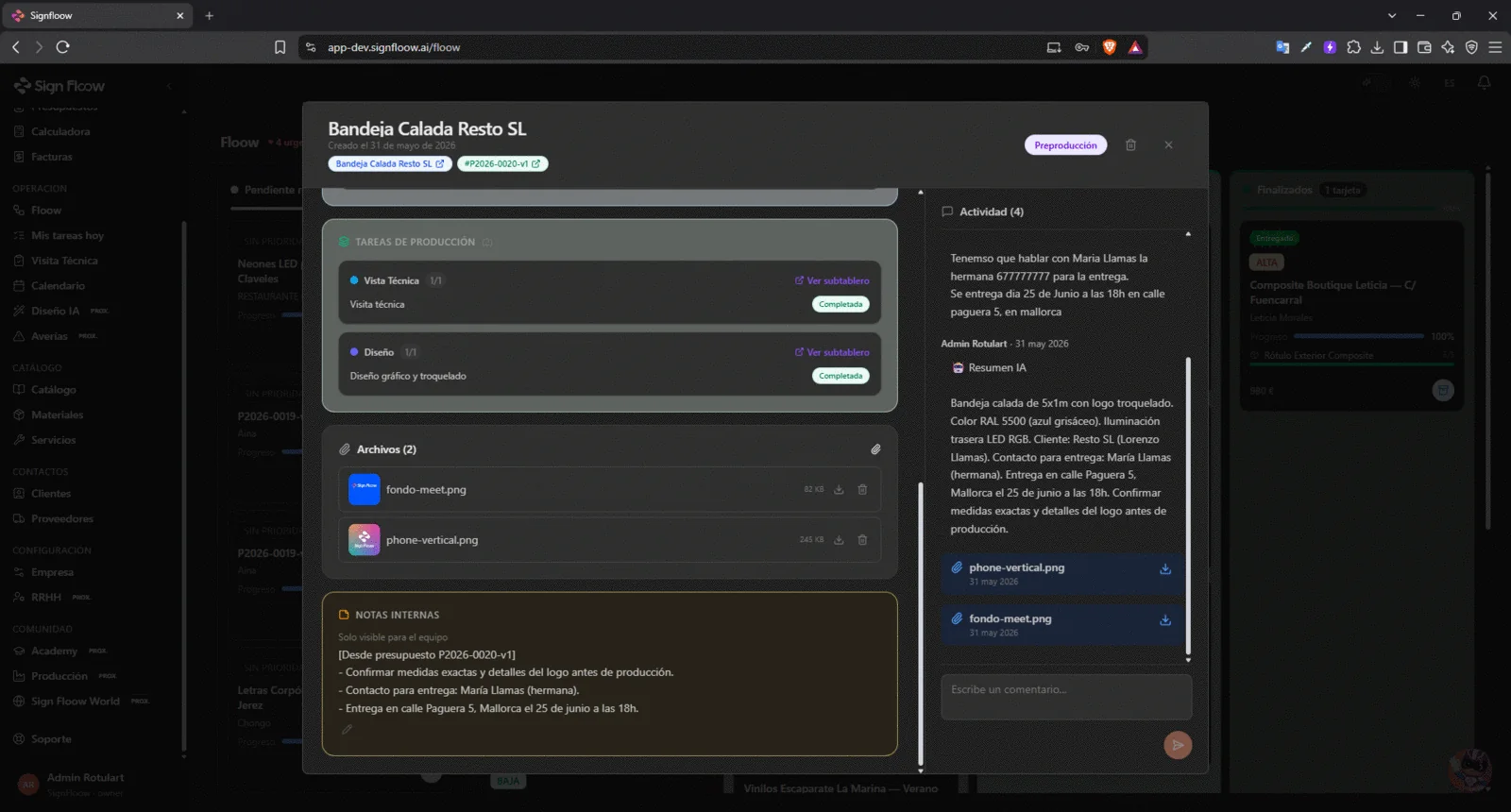Click Completada badge of Diseño gráfico y troquelado
The width and height of the screenshot is (1511, 812).
(840, 376)
